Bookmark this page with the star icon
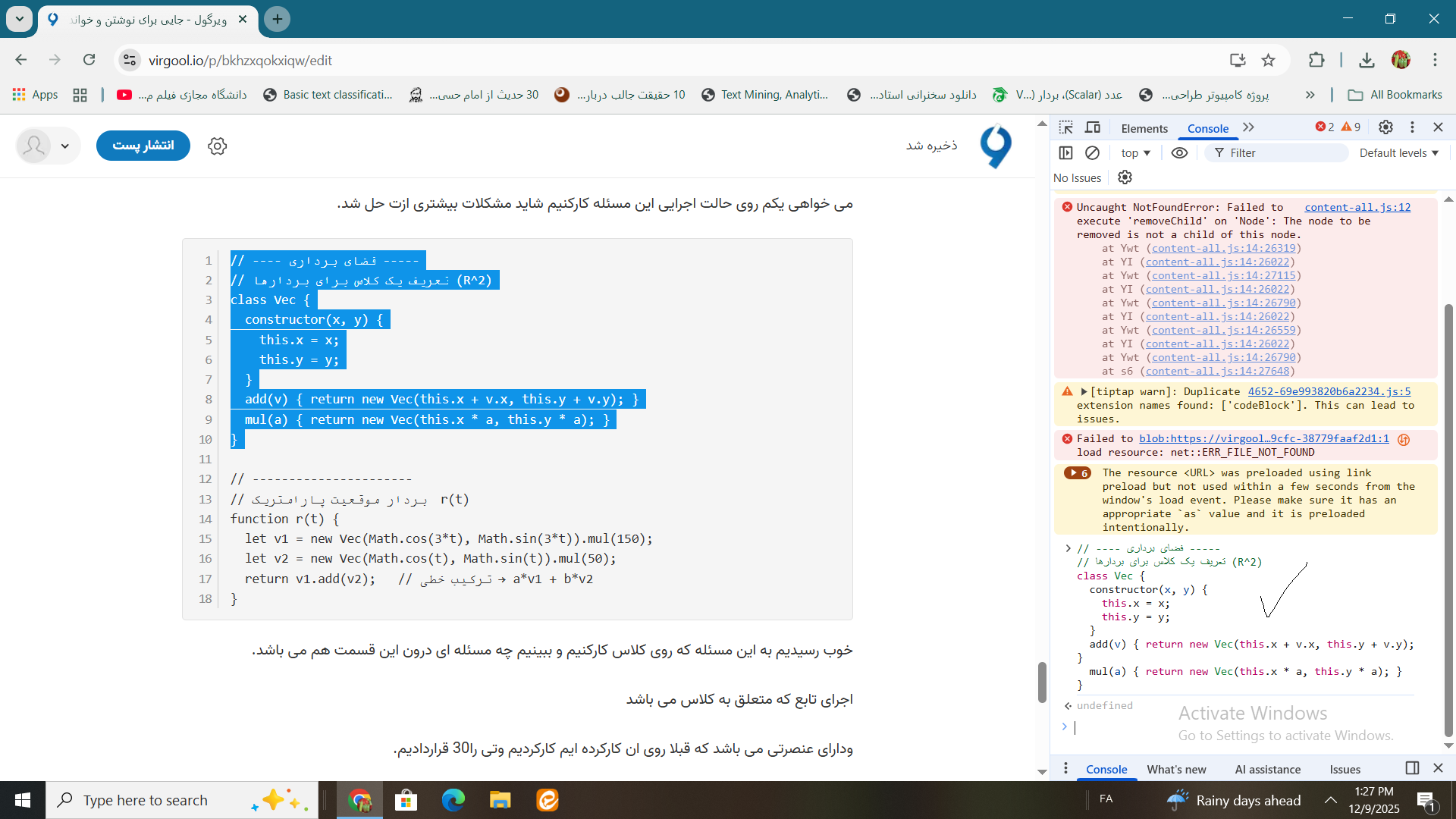 click(x=1268, y=60)
